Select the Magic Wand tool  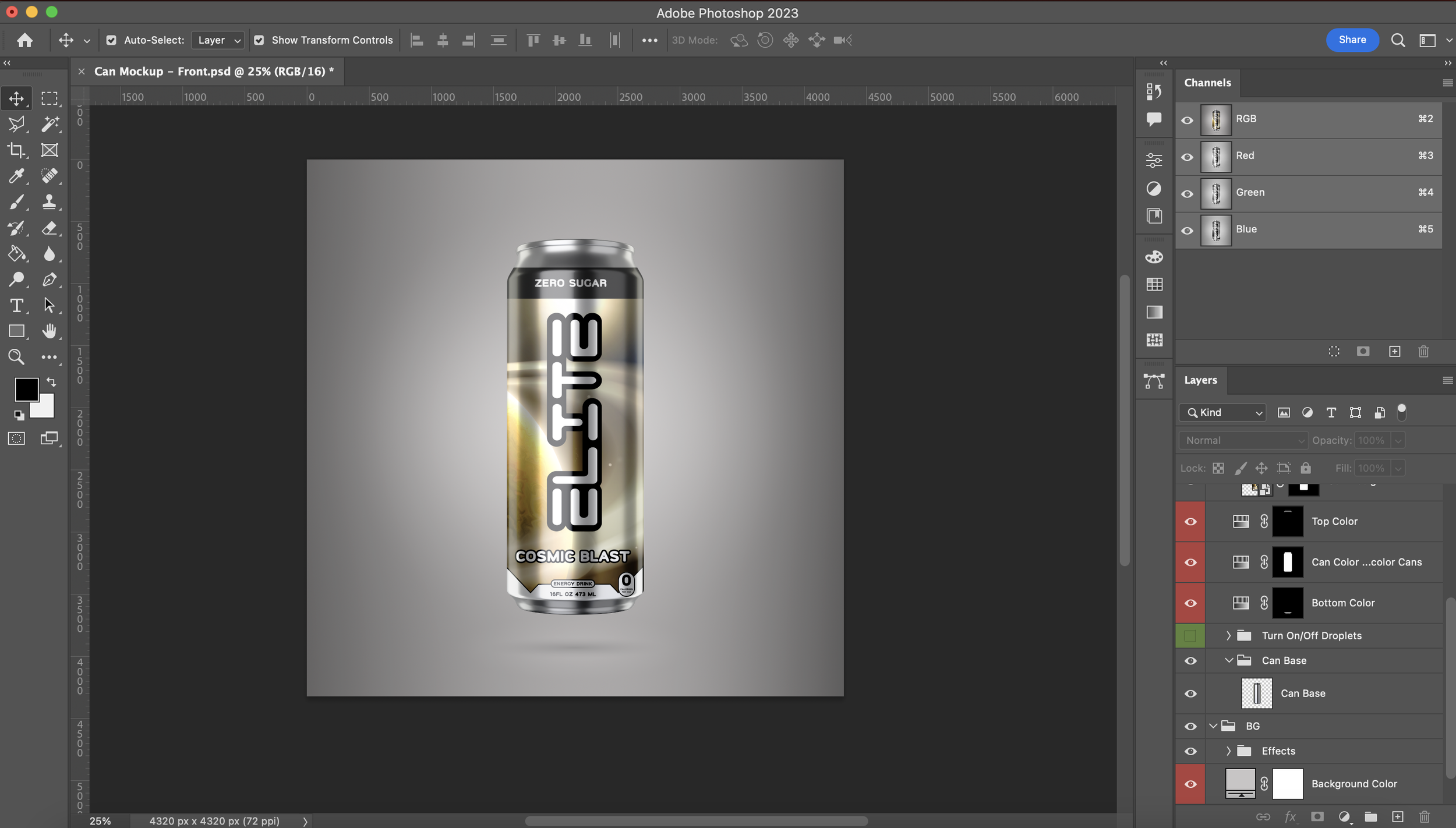[x=50, y=124]
